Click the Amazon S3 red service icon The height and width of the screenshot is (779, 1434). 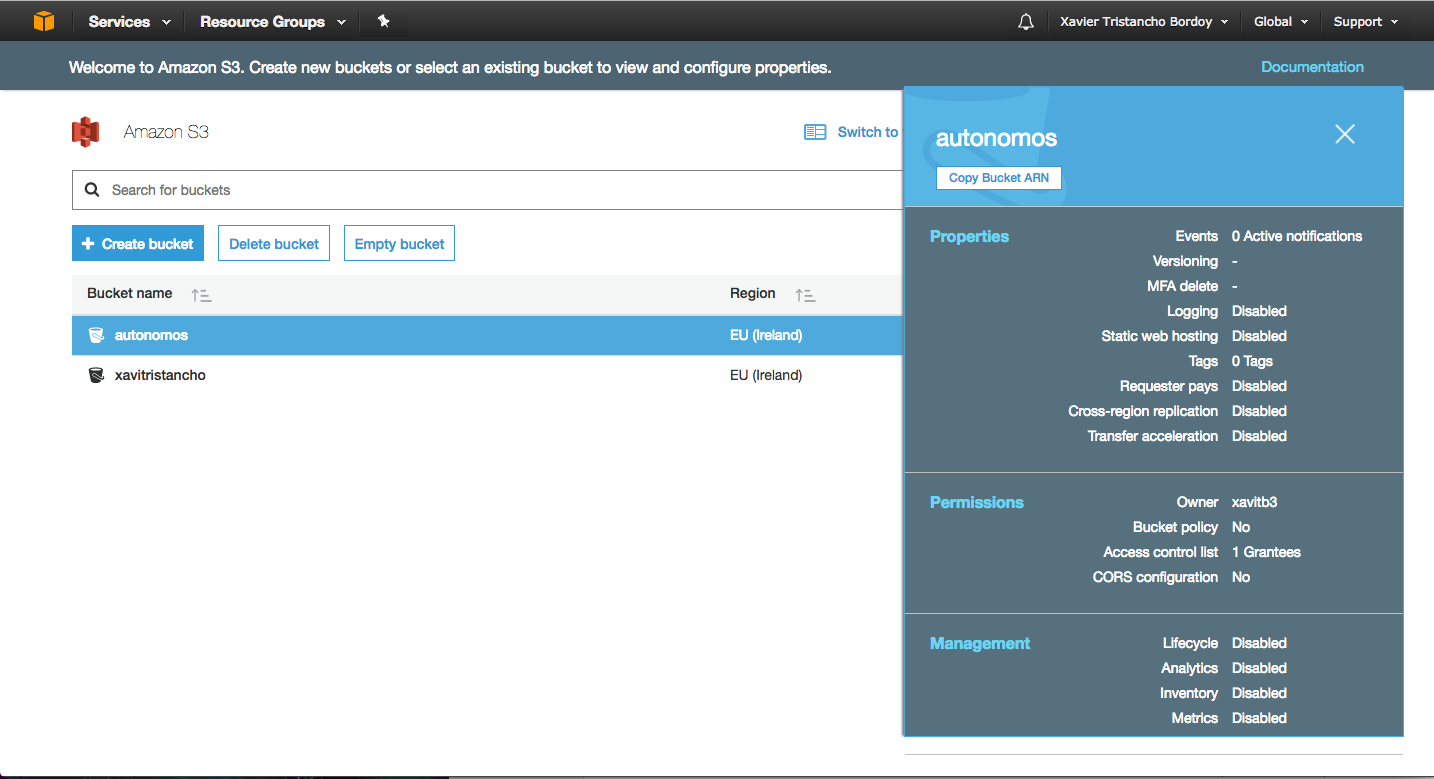pos(86,132)
